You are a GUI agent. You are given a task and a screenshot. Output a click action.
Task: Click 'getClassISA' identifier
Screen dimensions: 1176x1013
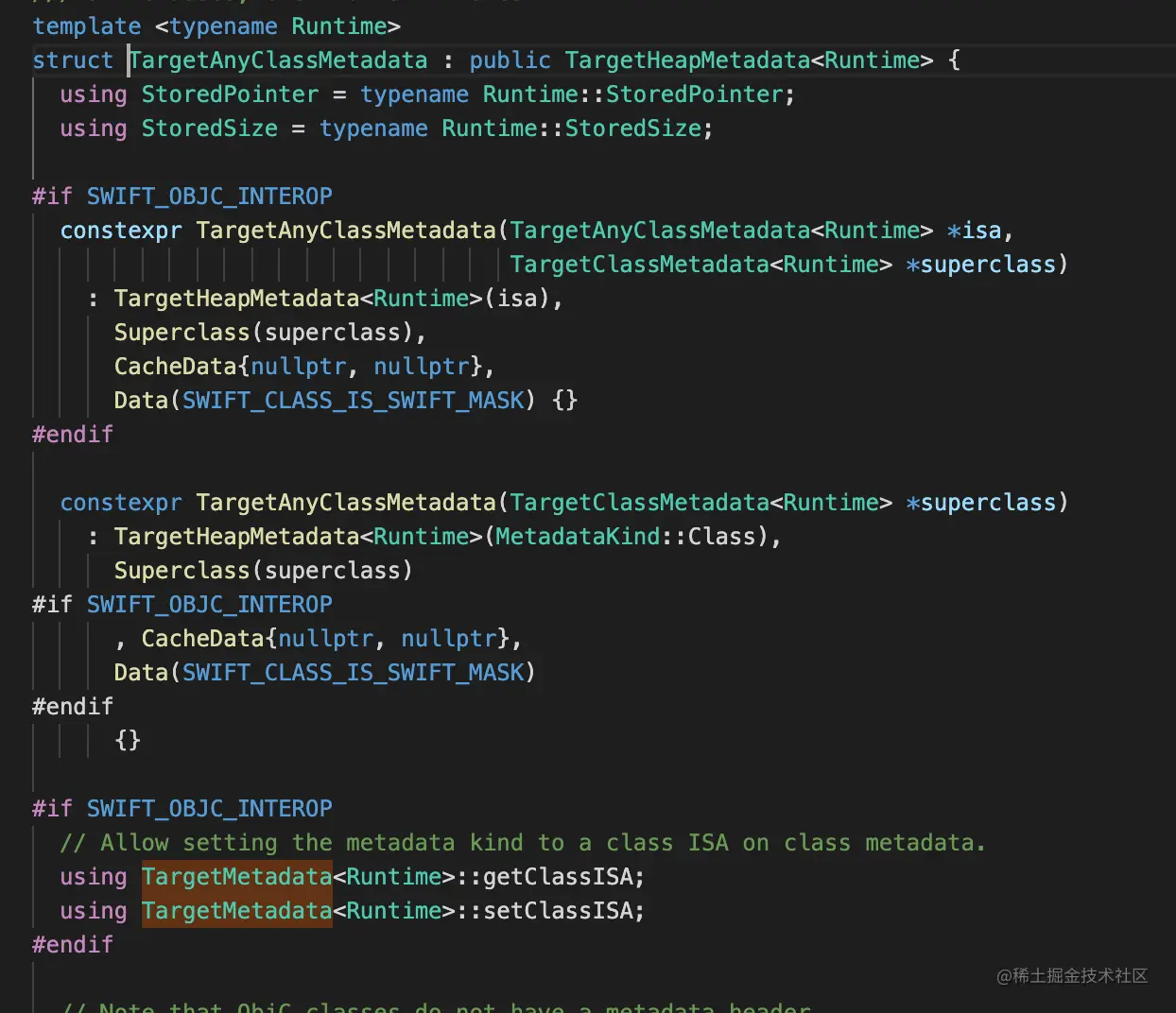(558, 877)
